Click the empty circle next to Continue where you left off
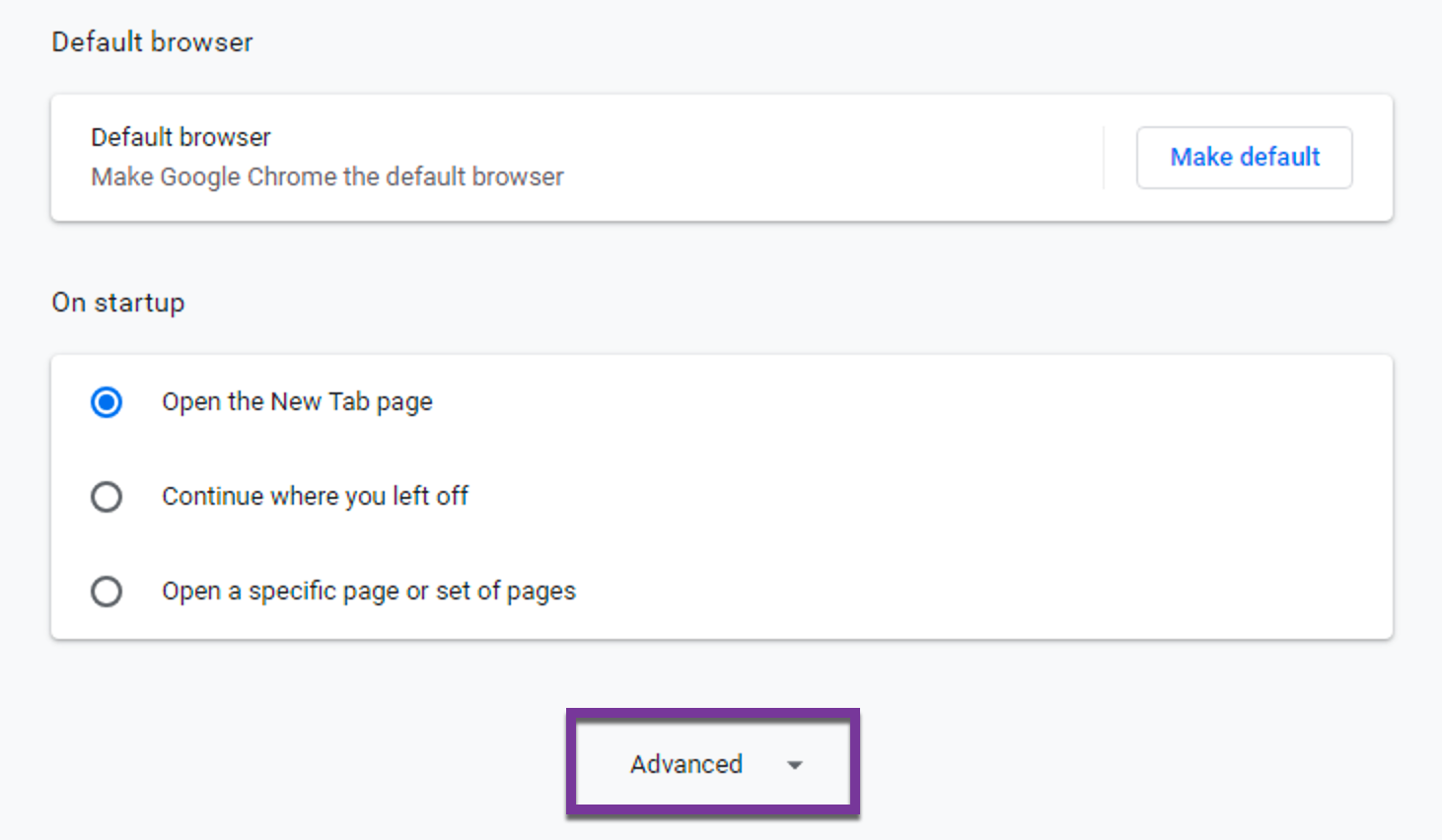The image size is (1442, 840). coord(107,497)
